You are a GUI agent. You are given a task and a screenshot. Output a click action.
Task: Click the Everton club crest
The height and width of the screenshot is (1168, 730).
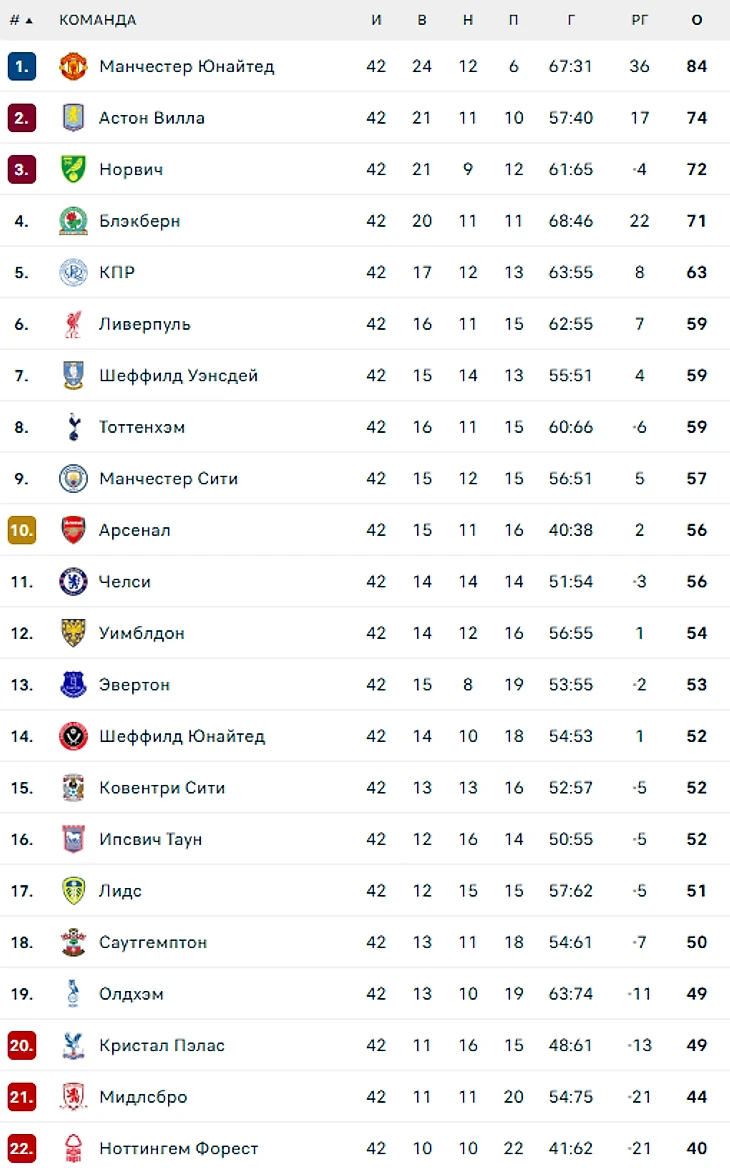pyautogui.click(x=73, y=685)
